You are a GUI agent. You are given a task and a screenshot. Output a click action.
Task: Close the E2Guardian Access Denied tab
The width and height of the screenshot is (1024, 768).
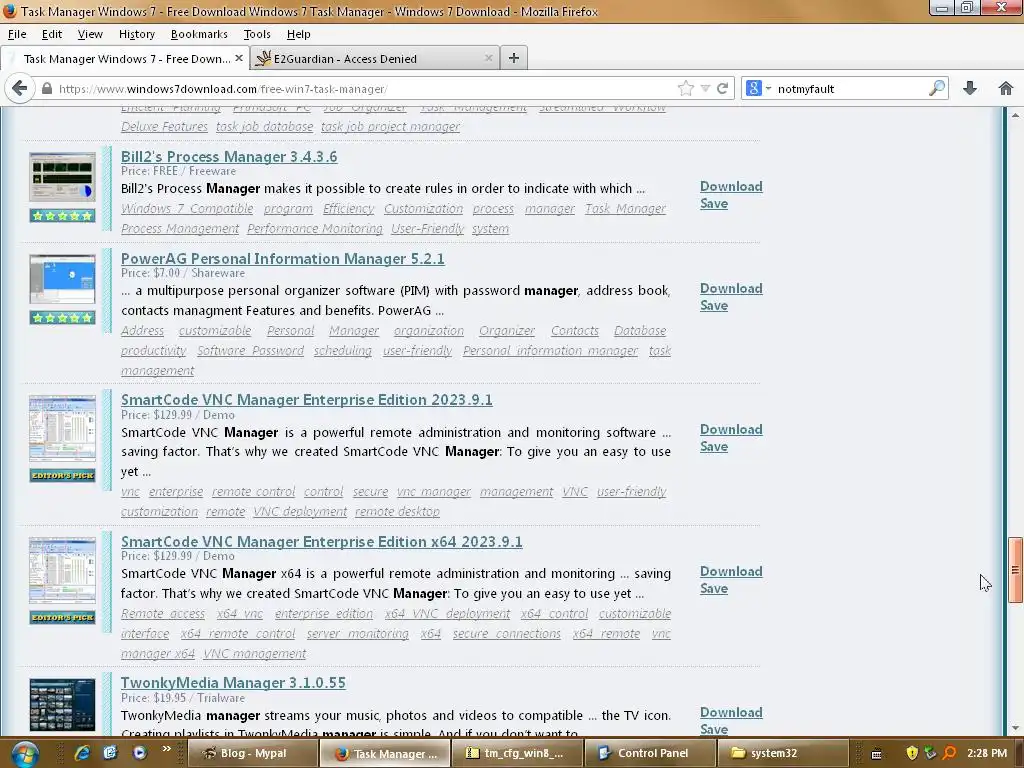[488, 58]
